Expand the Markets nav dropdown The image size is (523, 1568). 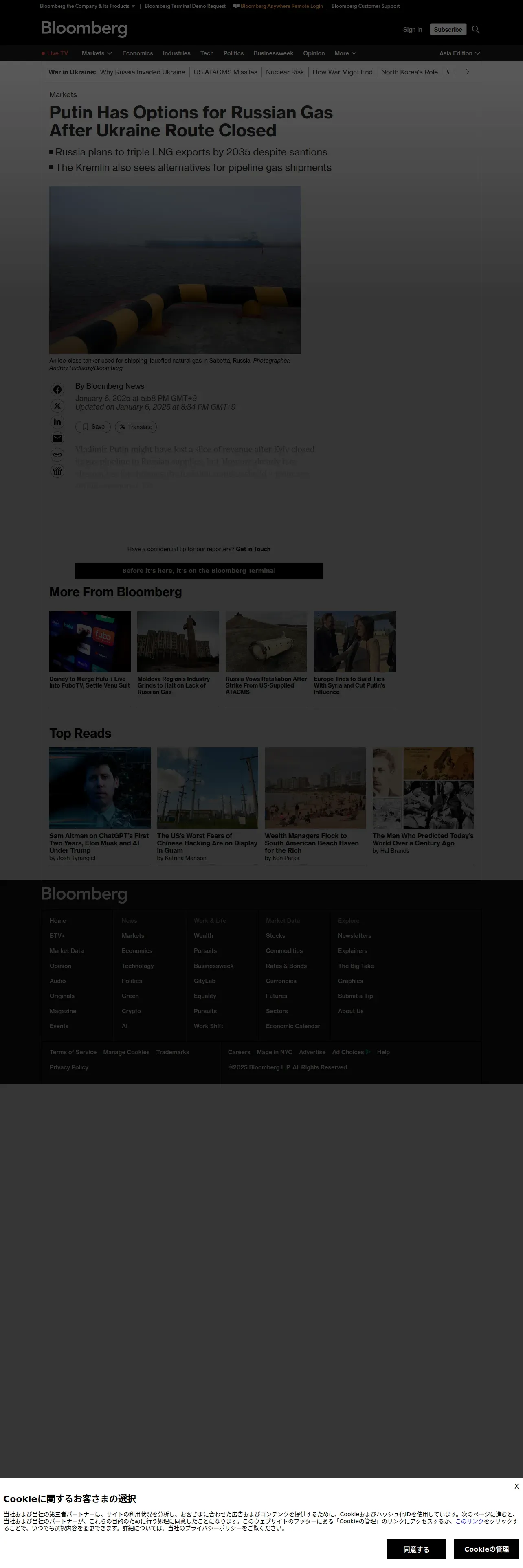[97, 53]
